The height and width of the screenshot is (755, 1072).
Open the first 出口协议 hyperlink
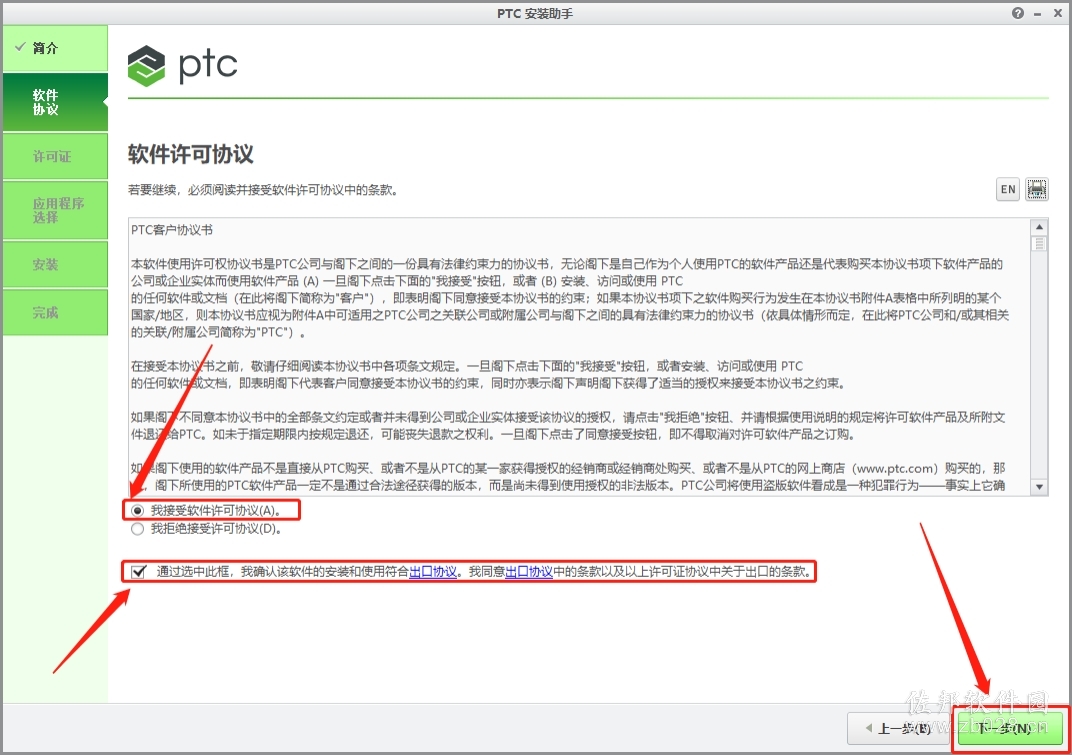click(x=433, y=572)
